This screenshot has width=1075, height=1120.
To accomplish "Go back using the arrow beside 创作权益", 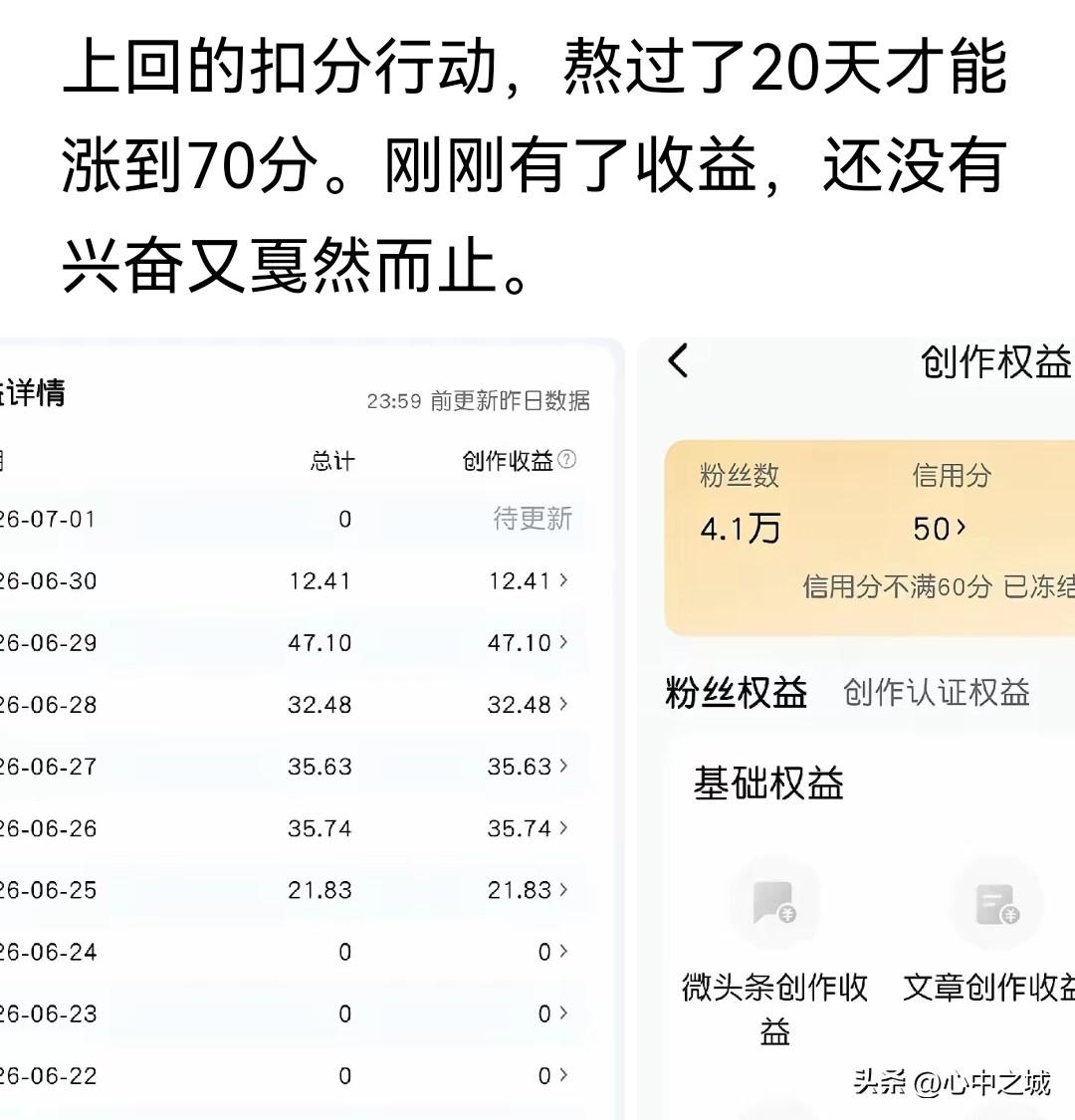I will coord(678,360).
